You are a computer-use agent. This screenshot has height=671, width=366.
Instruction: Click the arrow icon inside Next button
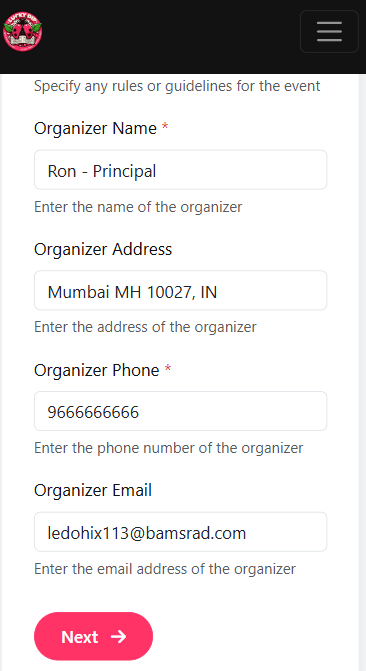(x=119, y=636)
